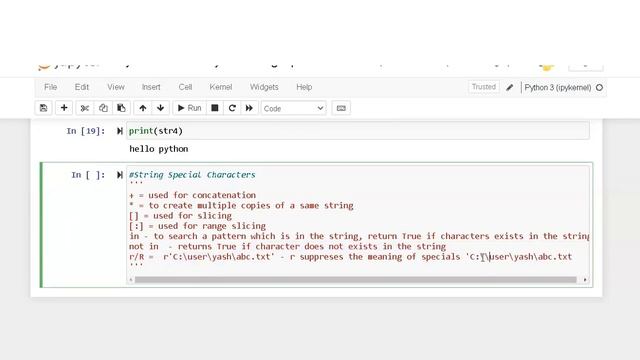Click the horizontal scrollbar of the cell
The width and height of the screenshot is (640, 360).
tap(356, 280)
